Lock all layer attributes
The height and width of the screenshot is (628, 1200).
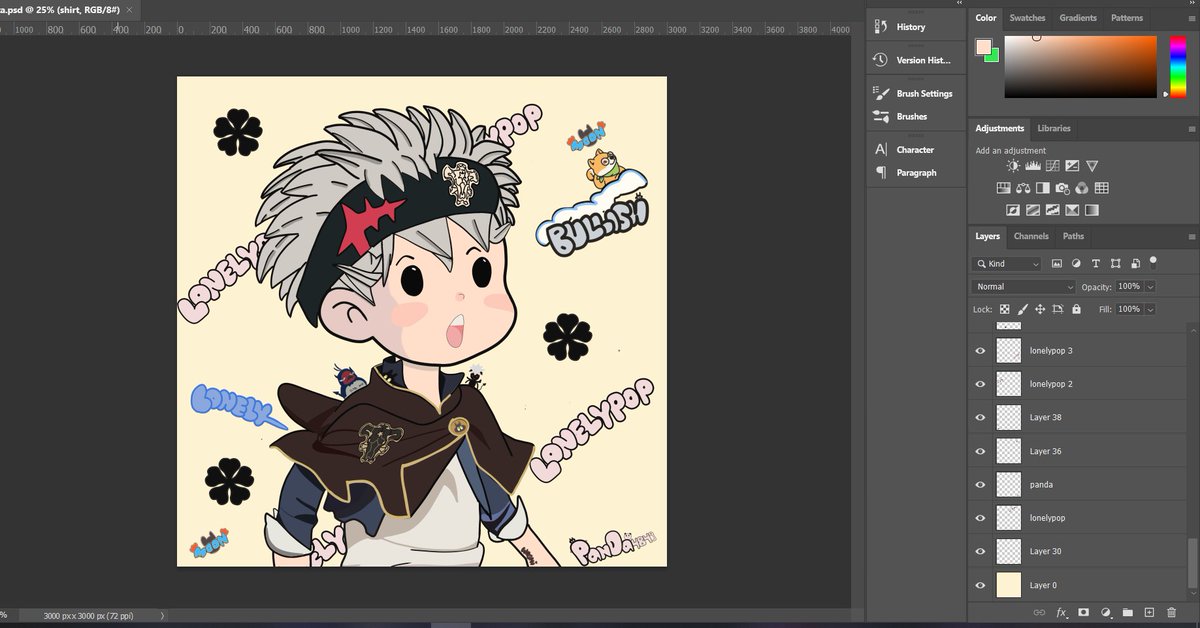[x=1076, y=309]
